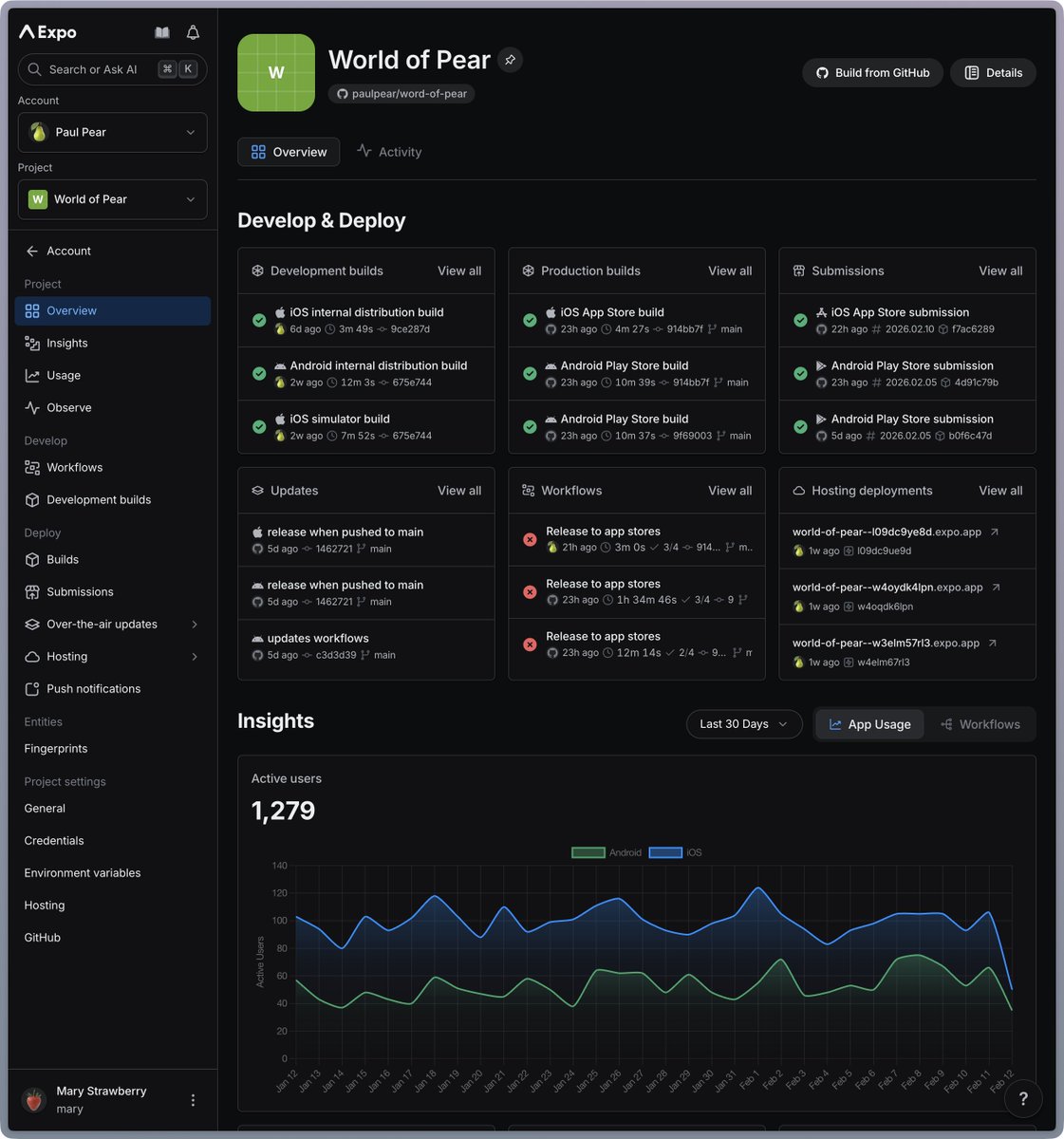Open GitHub project settings

point(43,938)
